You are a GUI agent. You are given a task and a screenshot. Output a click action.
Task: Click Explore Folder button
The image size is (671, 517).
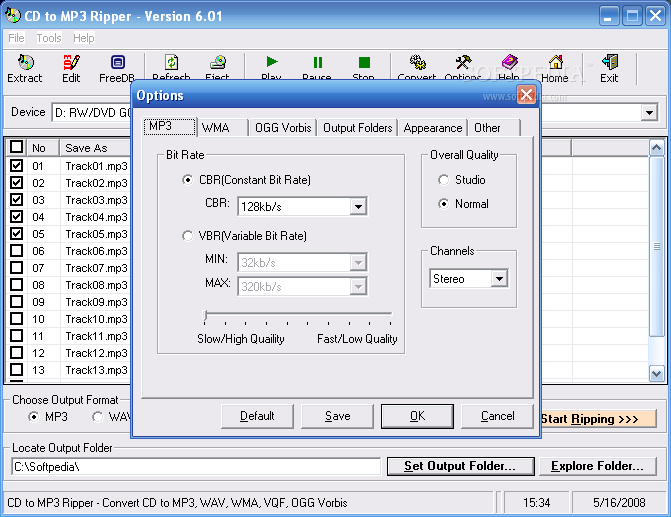[597, 466]
